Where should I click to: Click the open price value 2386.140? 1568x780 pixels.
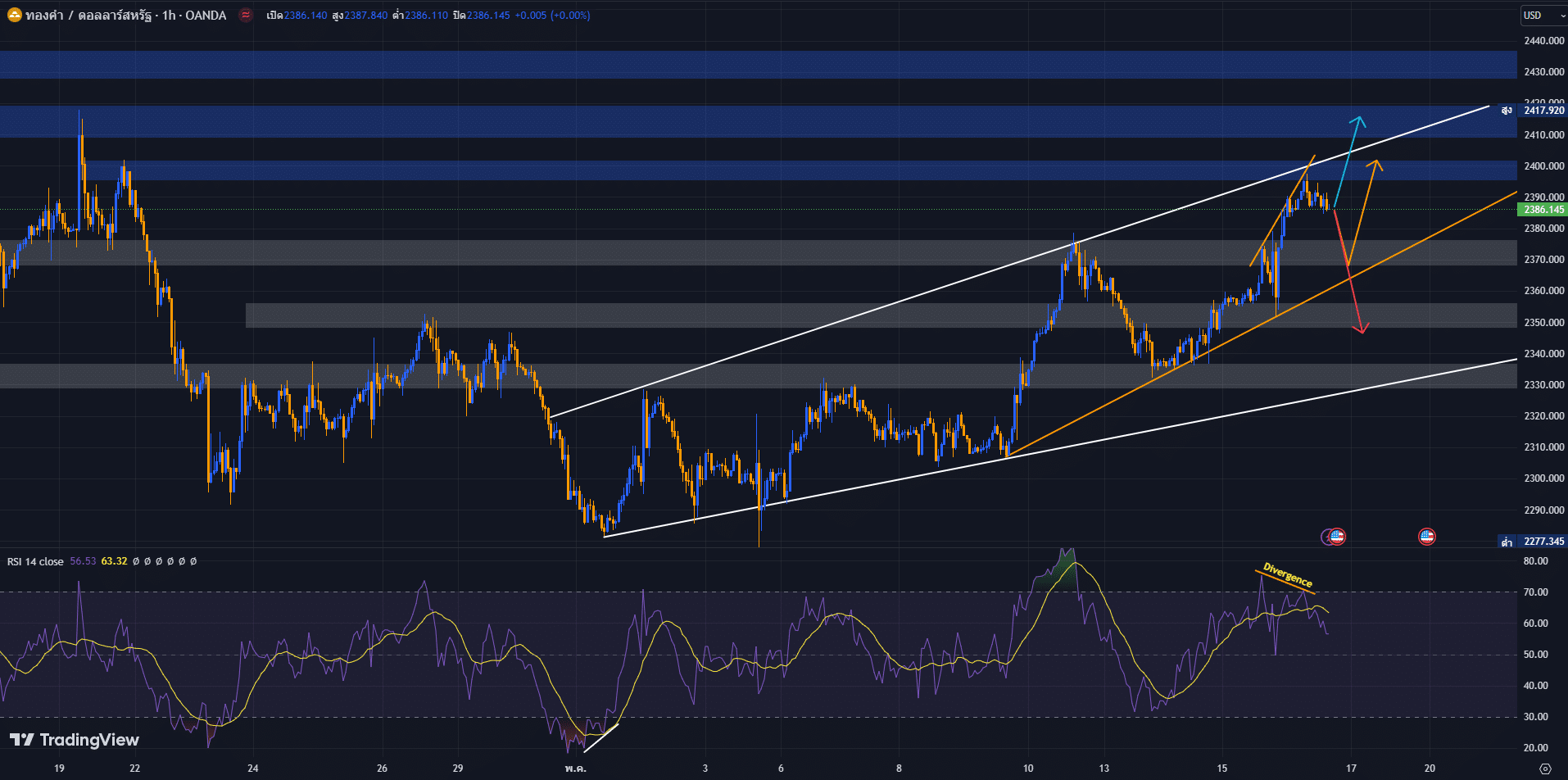tap(306, 15)
